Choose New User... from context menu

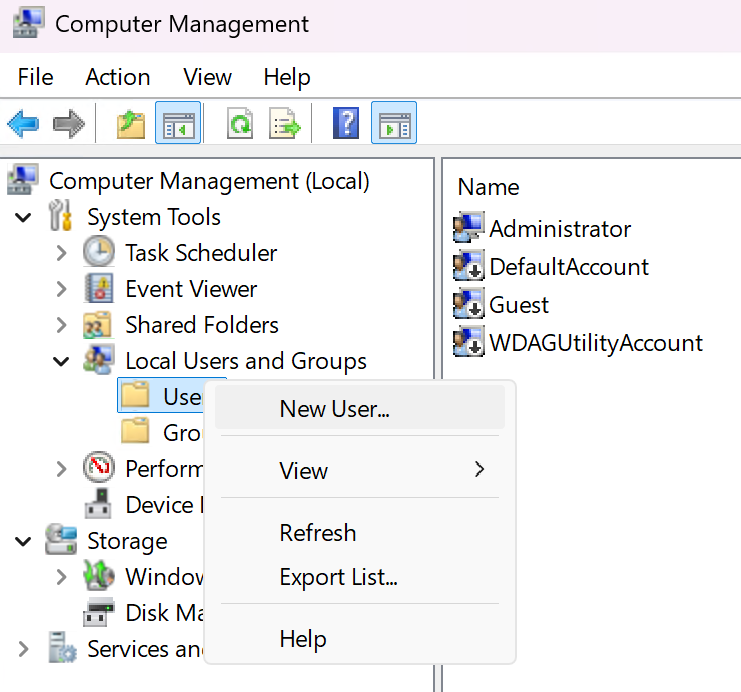(360, 407)
